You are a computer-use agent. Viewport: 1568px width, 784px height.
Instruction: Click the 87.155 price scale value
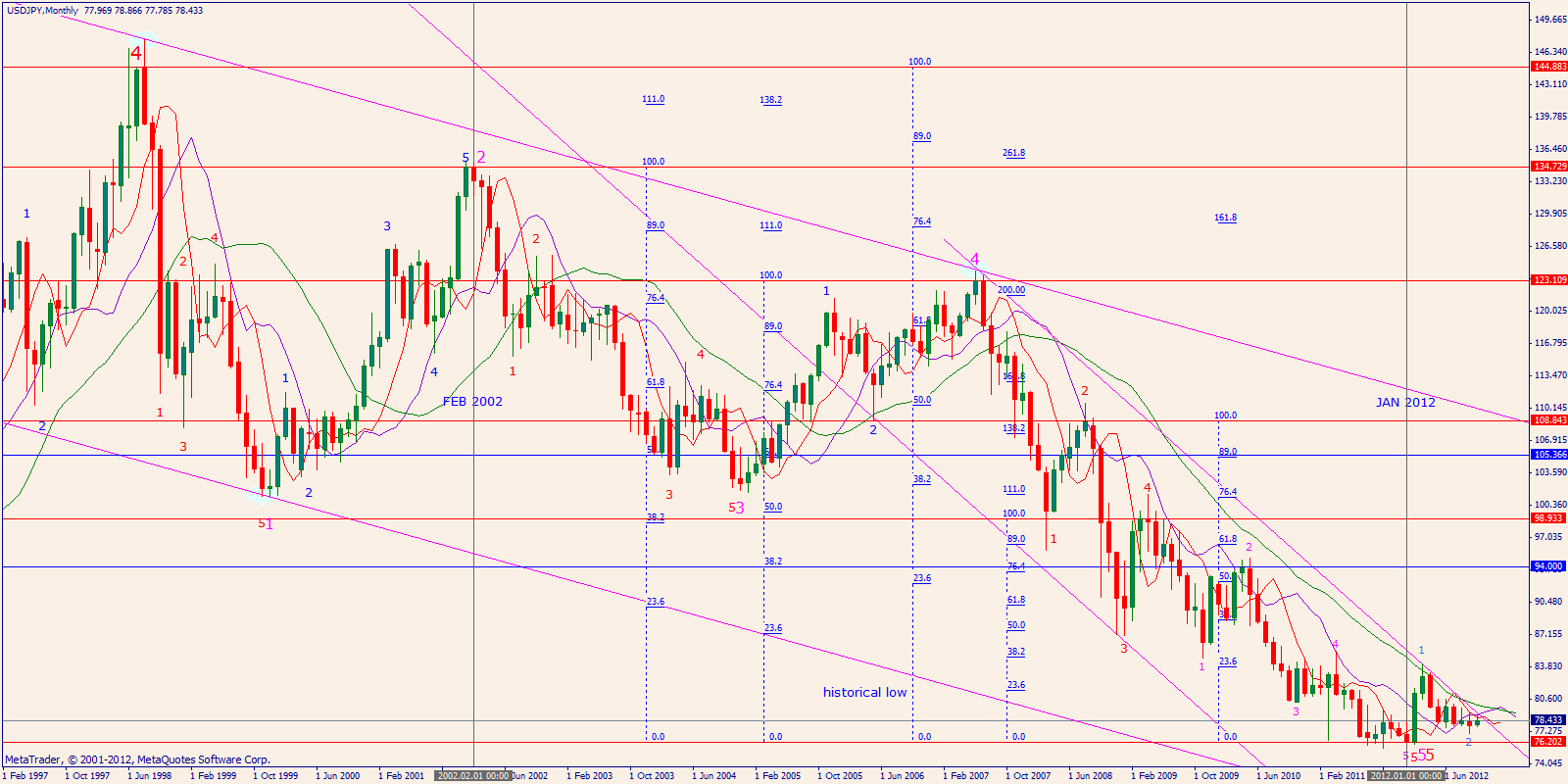[x=1550, y=634]
